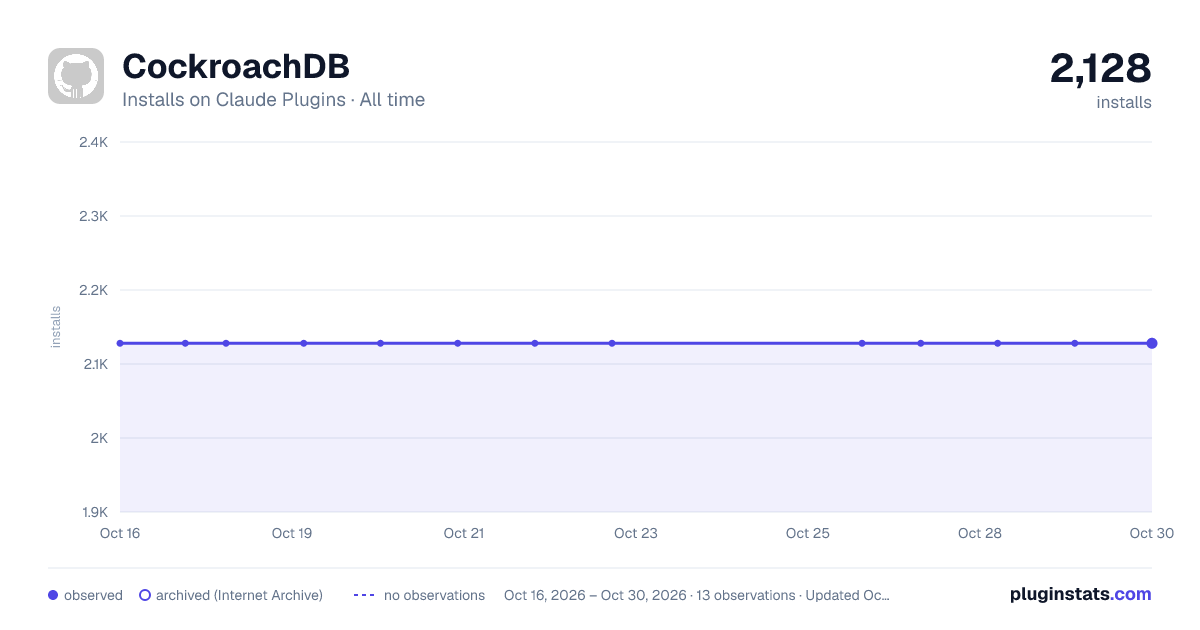
Task: Click the 2K y-axis label
Action: pyautogui.click(x=98, y=438)
